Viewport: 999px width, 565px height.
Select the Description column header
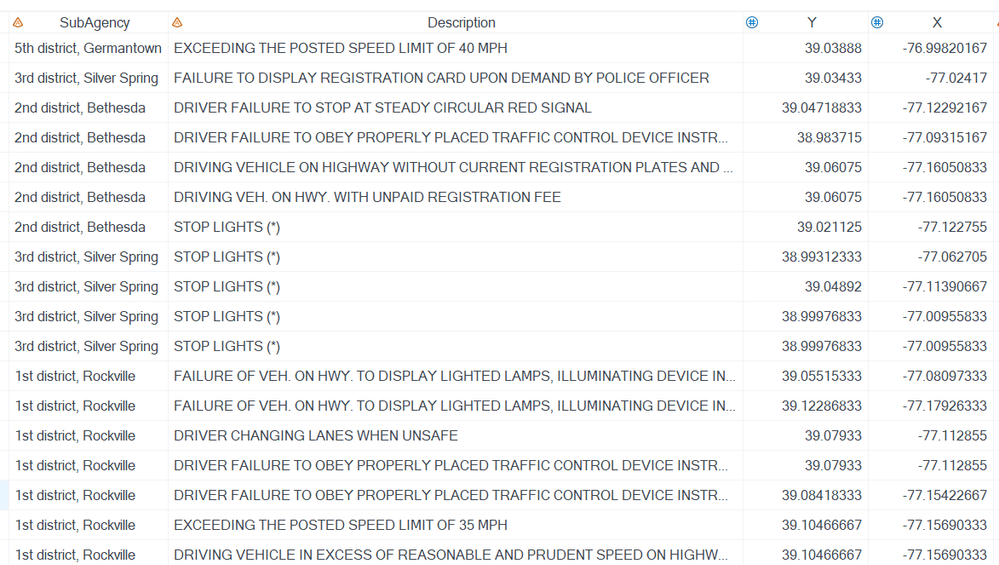click(x=461, y=22)
